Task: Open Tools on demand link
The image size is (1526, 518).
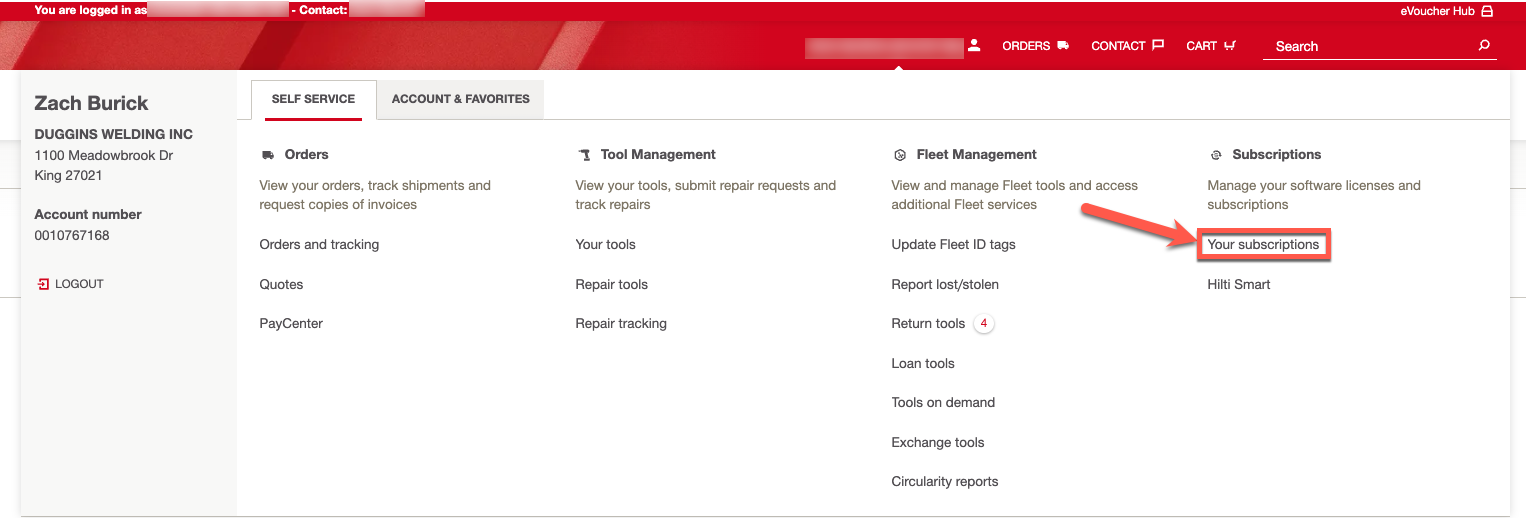Action: click(943, 402)
